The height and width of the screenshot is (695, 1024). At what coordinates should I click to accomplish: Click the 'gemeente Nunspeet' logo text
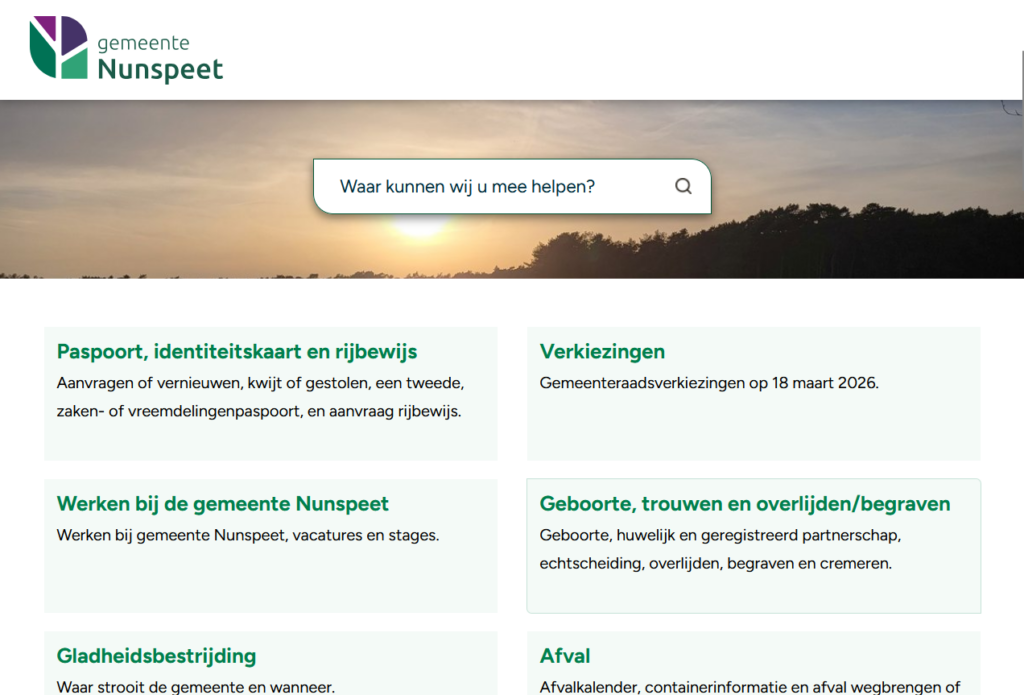pyautogui.click(x=160, y=58)
